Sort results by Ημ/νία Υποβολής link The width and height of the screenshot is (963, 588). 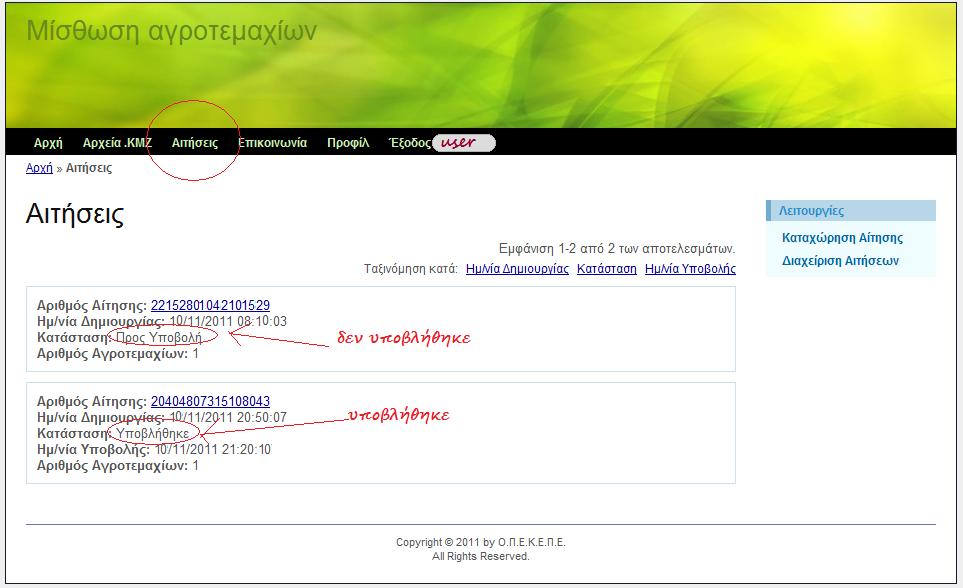pyautogui.click(x=690, y=269)
